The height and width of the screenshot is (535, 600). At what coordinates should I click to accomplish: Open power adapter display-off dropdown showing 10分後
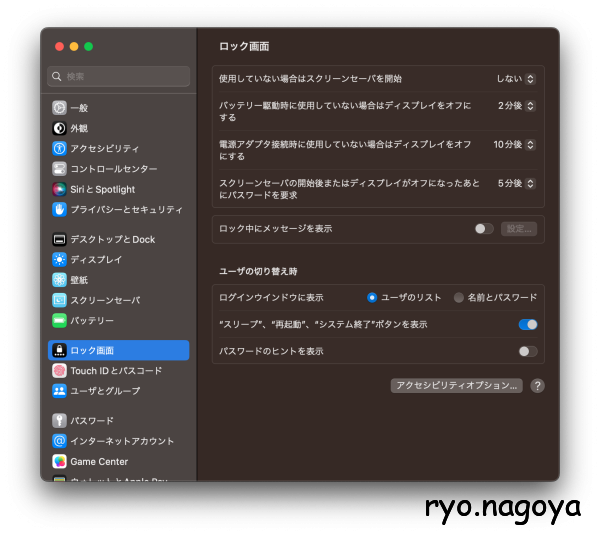click(515, 144)
